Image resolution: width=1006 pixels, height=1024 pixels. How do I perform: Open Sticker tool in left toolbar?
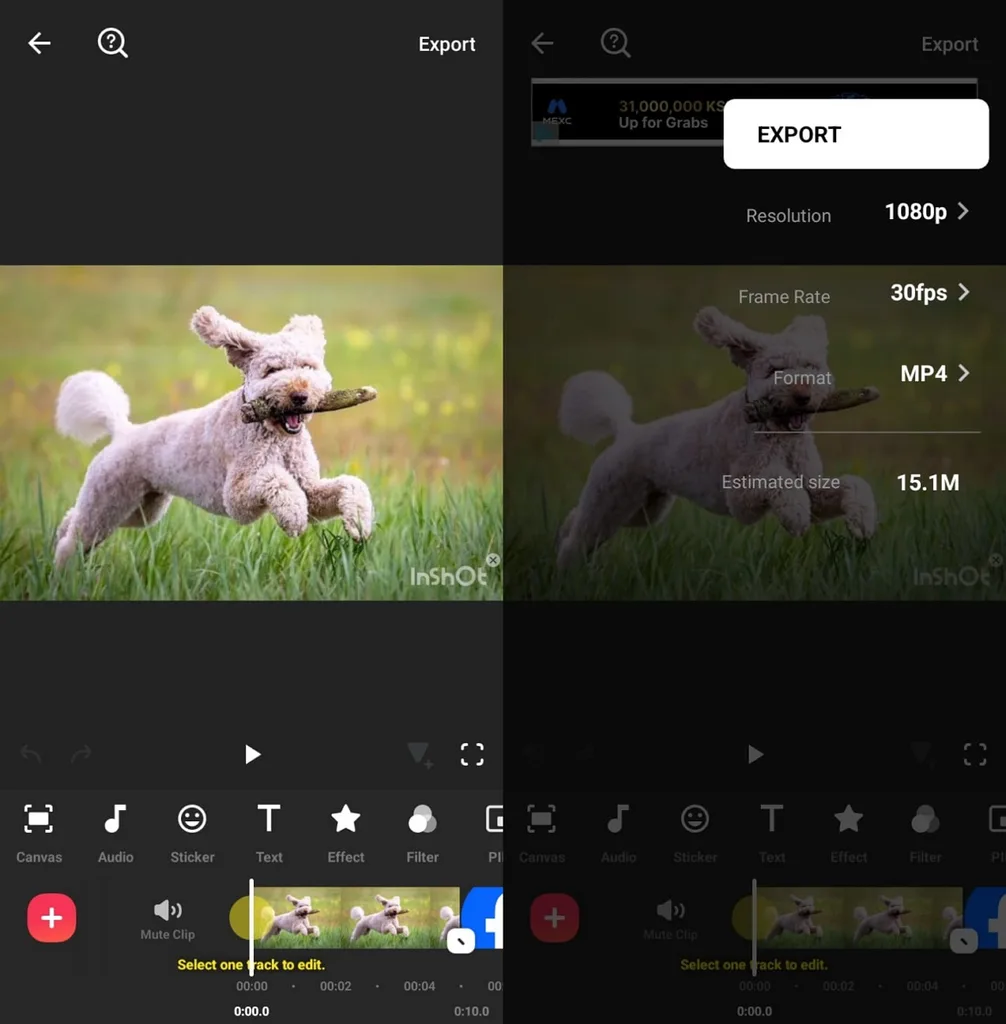click(192, 833)
